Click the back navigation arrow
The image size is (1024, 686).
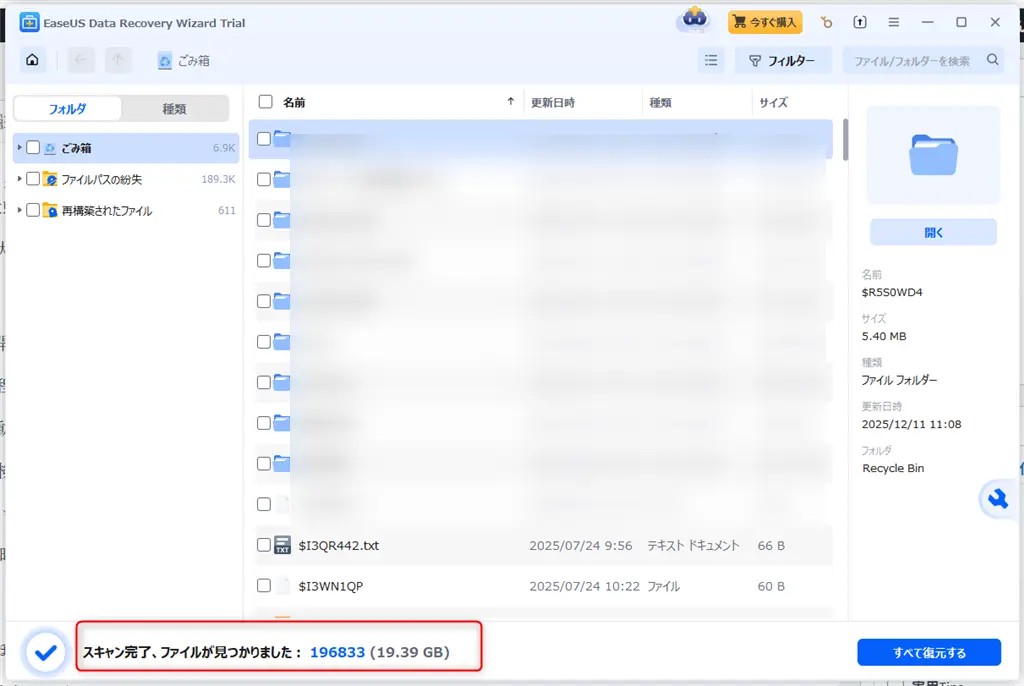(79, 59)
